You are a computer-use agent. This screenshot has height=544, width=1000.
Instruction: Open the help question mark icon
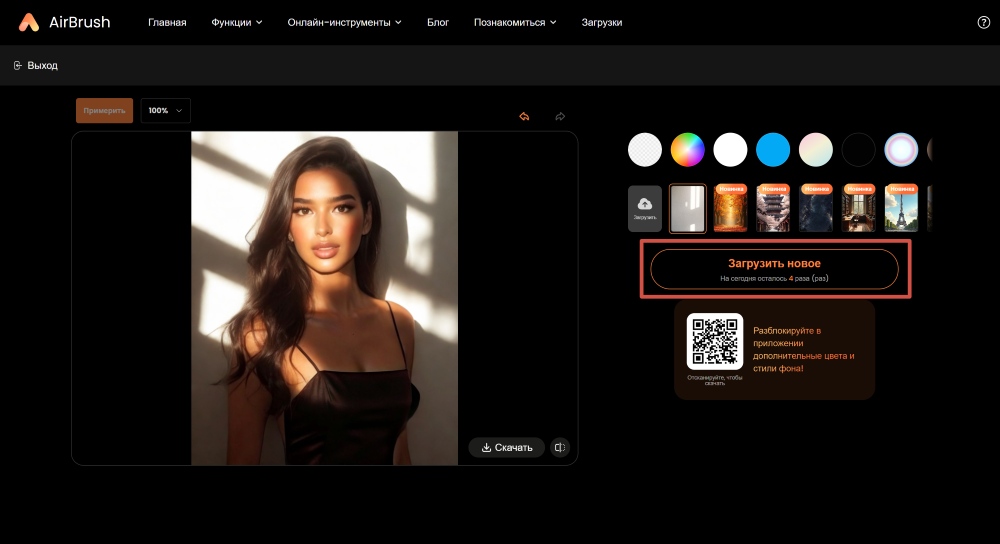(x=983, y=22)
